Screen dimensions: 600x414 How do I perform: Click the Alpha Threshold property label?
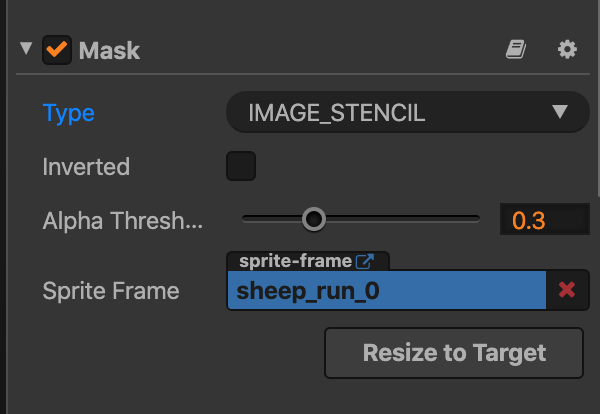tap(122, 221)
